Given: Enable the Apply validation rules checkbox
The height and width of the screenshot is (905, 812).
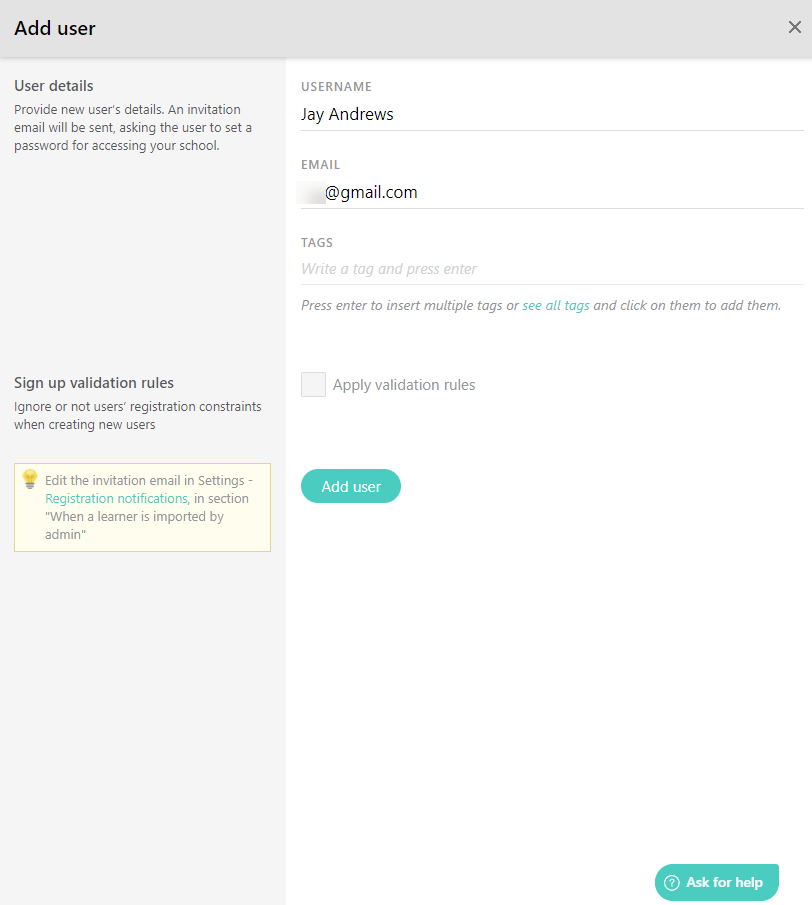Looking at the screenshot, I should (313, 384).
